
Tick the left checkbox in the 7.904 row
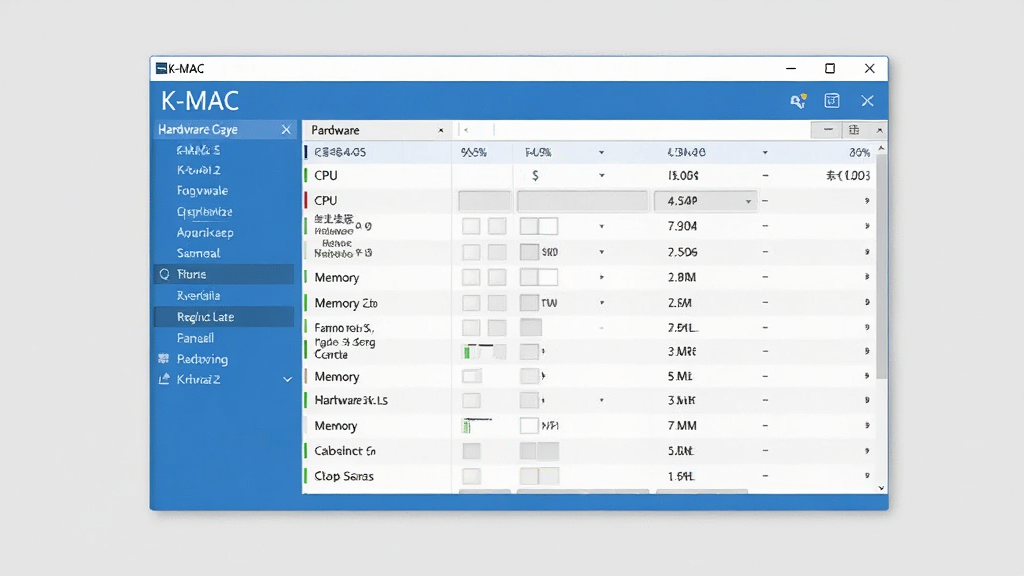(471, 226)
